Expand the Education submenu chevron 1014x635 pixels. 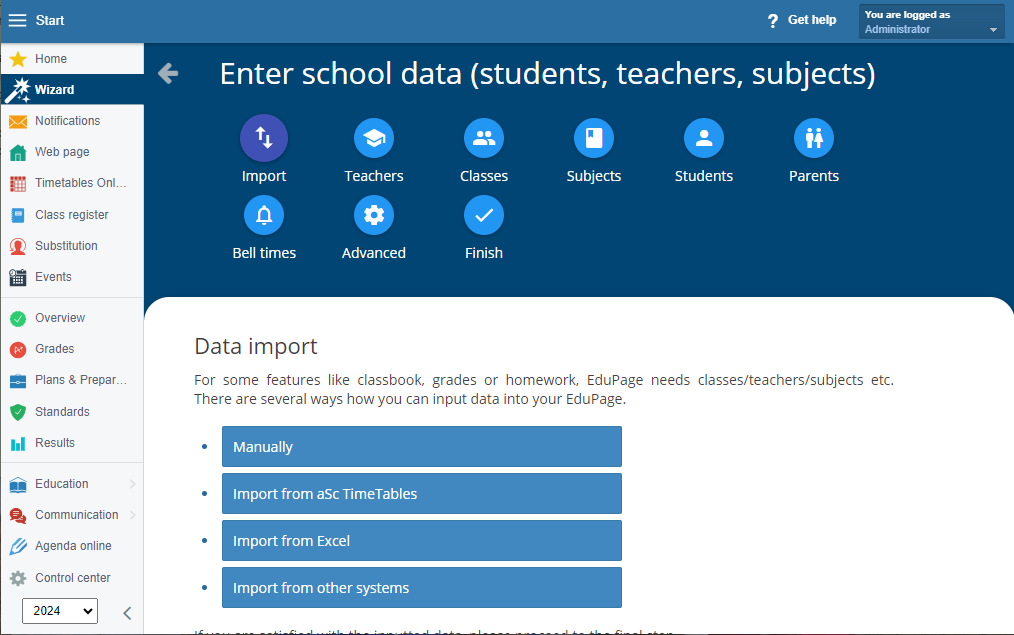pos(133,484)
